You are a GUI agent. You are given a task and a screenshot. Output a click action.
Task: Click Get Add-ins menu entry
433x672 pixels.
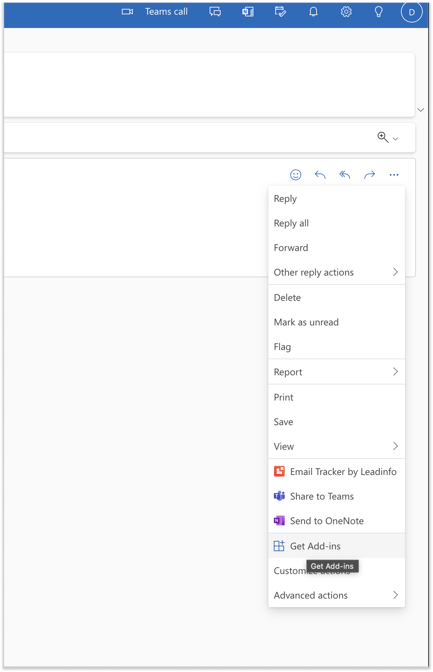[337, 546]
